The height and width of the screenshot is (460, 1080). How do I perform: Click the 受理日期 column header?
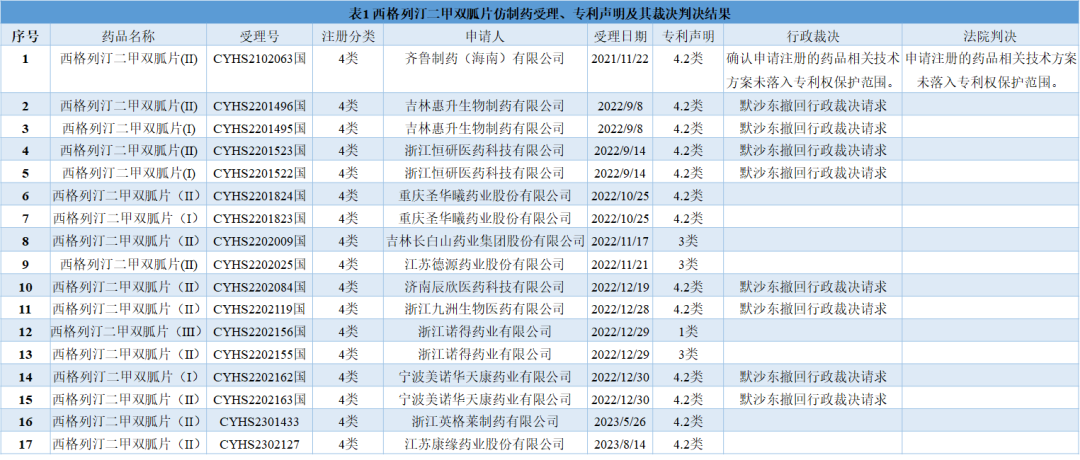coord(620,36)
